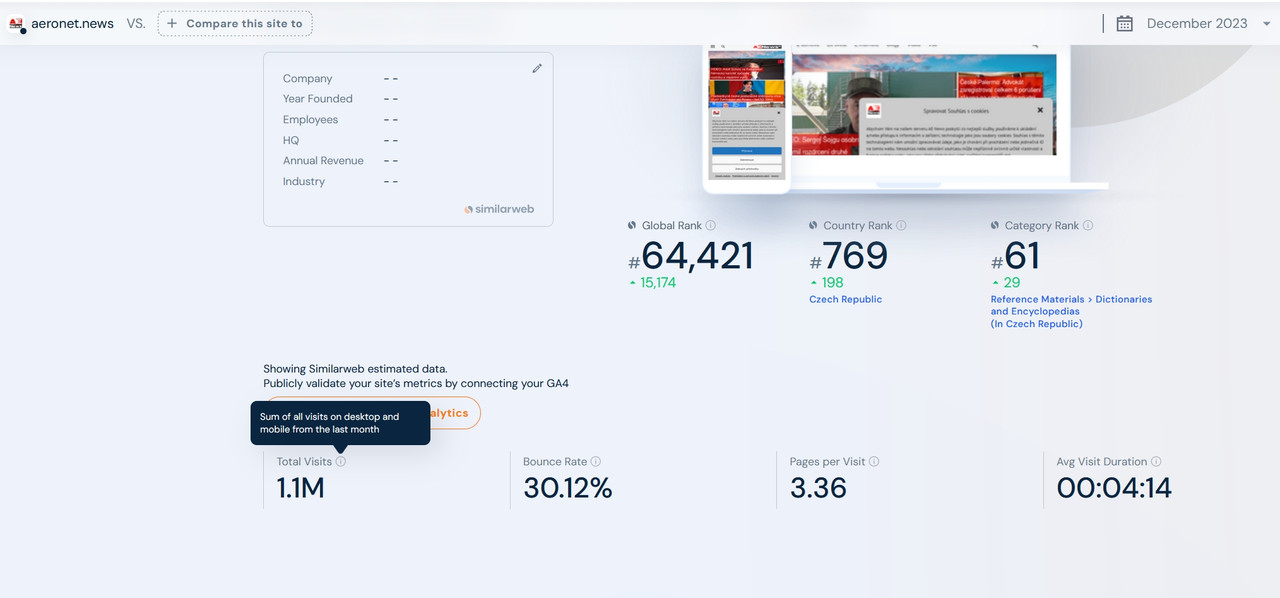
Task: Click the Avg Visit Duration label
Action: tap(1102, 462)
